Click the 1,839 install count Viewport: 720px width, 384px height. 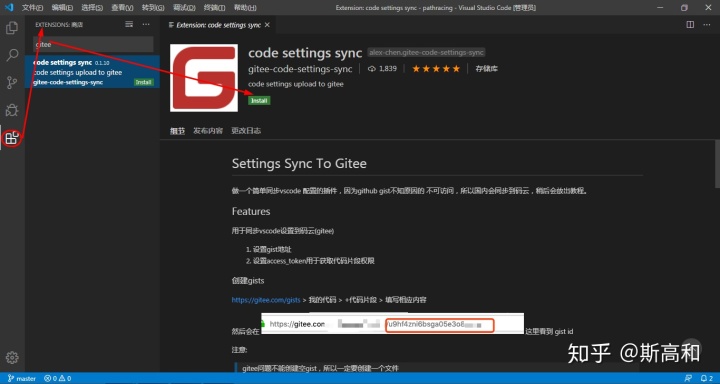[x=382, y=69]
